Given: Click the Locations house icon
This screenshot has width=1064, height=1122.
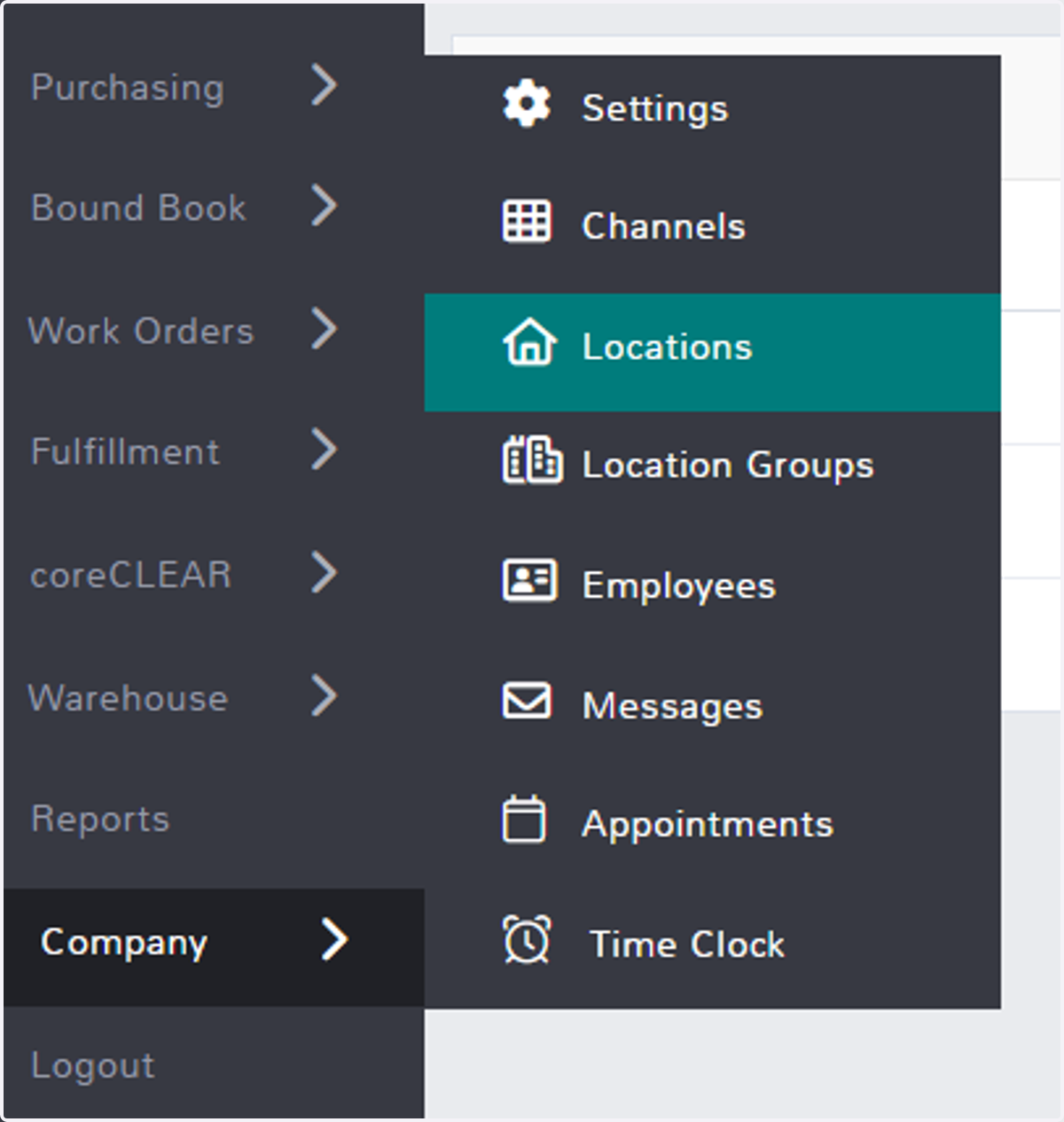Looking at the screenshot, I should pyautogui.click(x=529, y=341).
